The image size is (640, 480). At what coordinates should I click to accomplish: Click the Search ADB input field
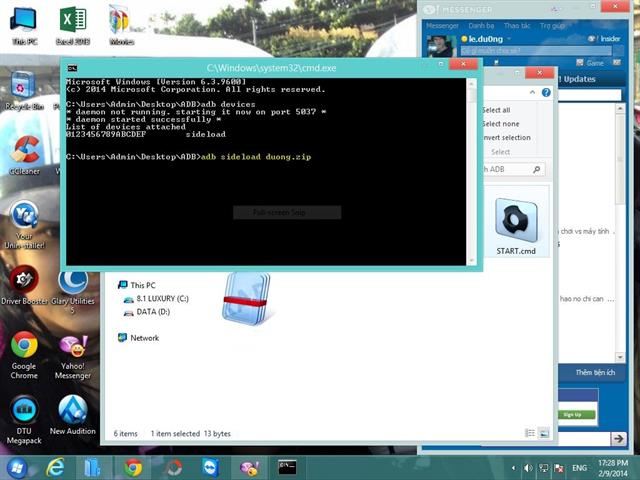(x=505, y=169)
